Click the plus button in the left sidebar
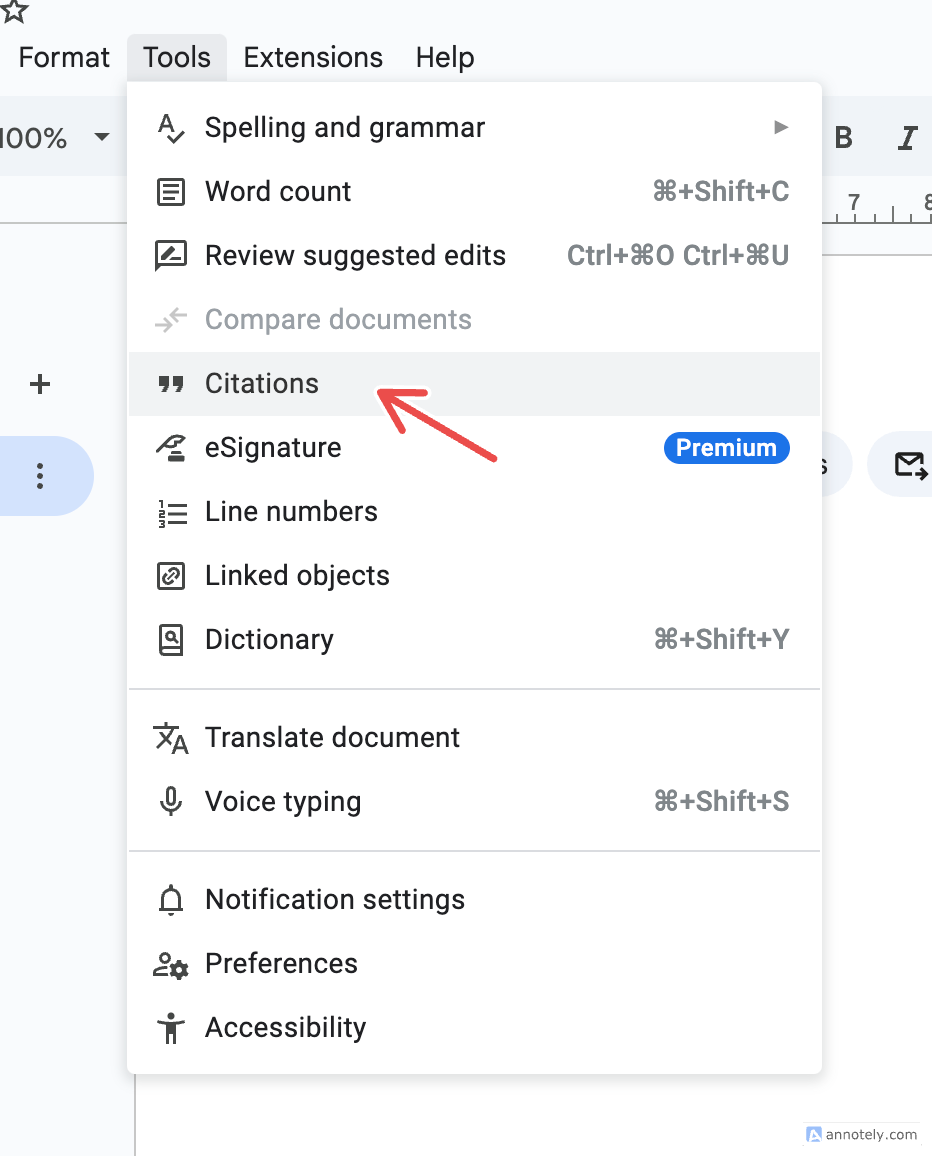The image size is (932, 1156). pos(40,384)
